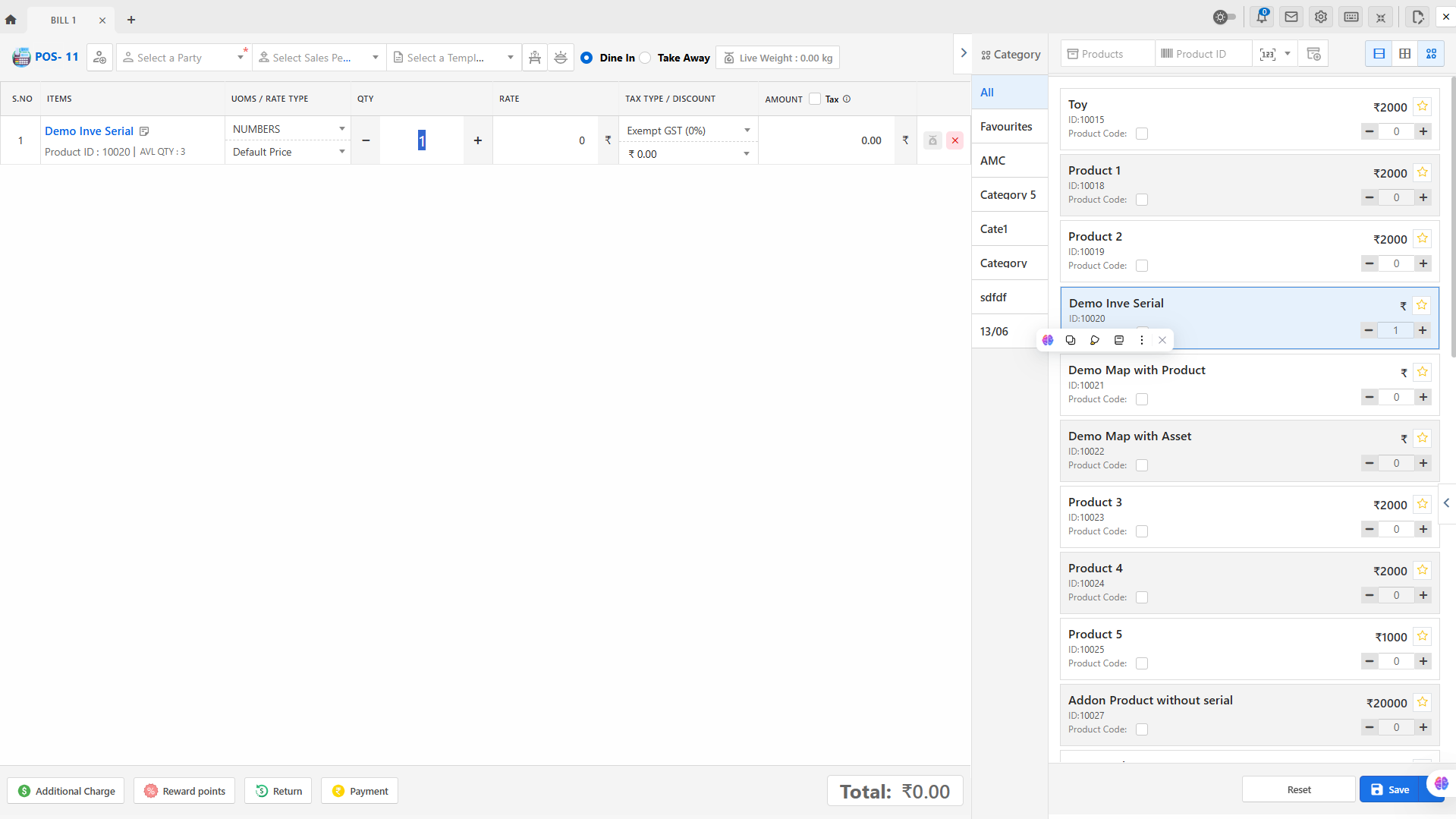Click the Payment button

coord(360,791)
